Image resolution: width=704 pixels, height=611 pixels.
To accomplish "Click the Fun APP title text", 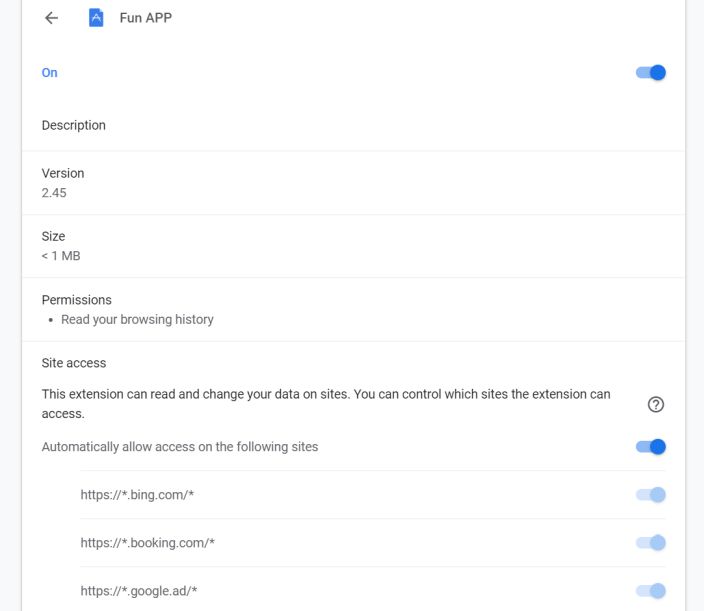I will tap(146, 18).
